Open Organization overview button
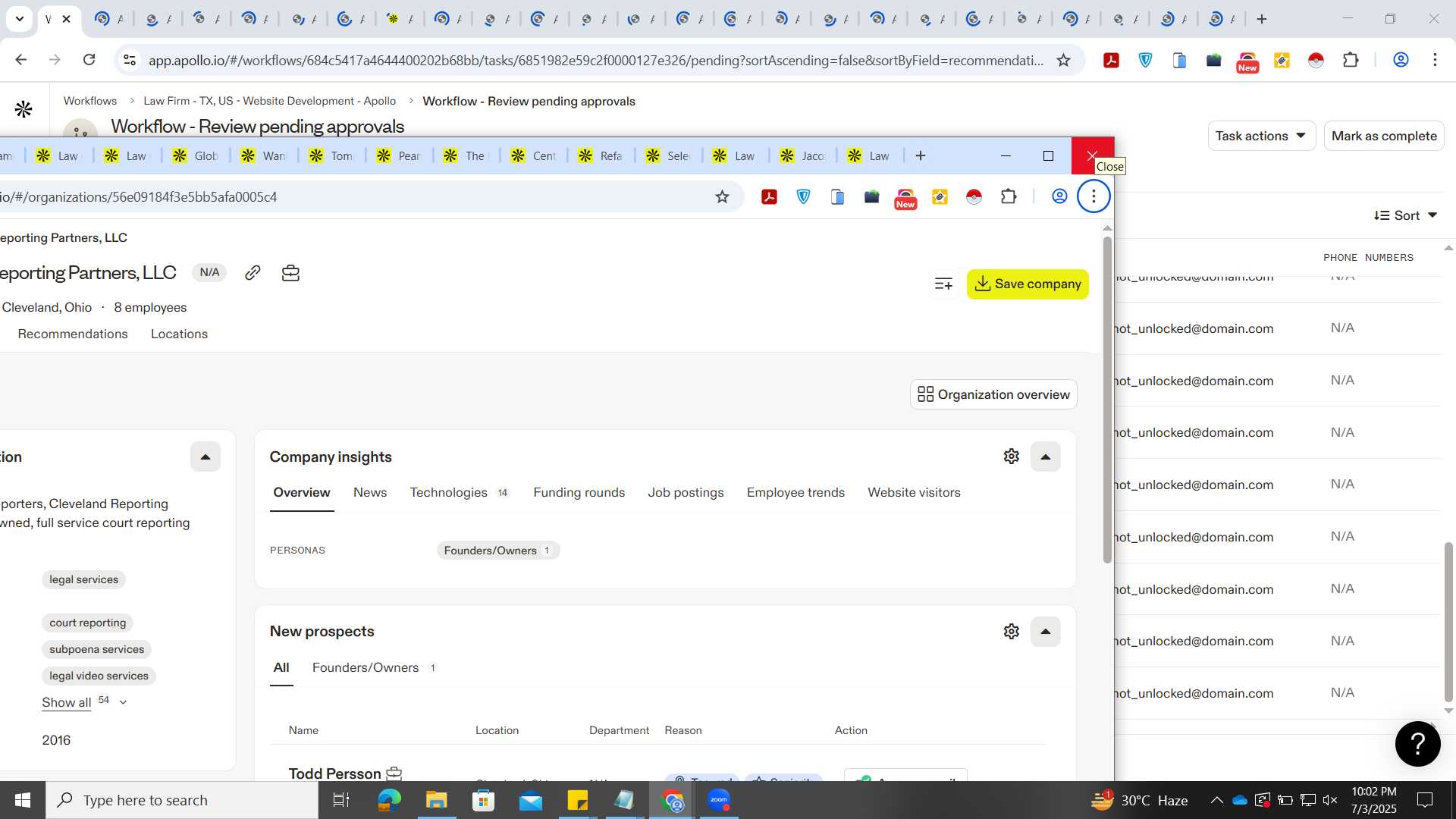Image resolution: width=1456 pixels, height=819 pixels. [x=993, y=394]
